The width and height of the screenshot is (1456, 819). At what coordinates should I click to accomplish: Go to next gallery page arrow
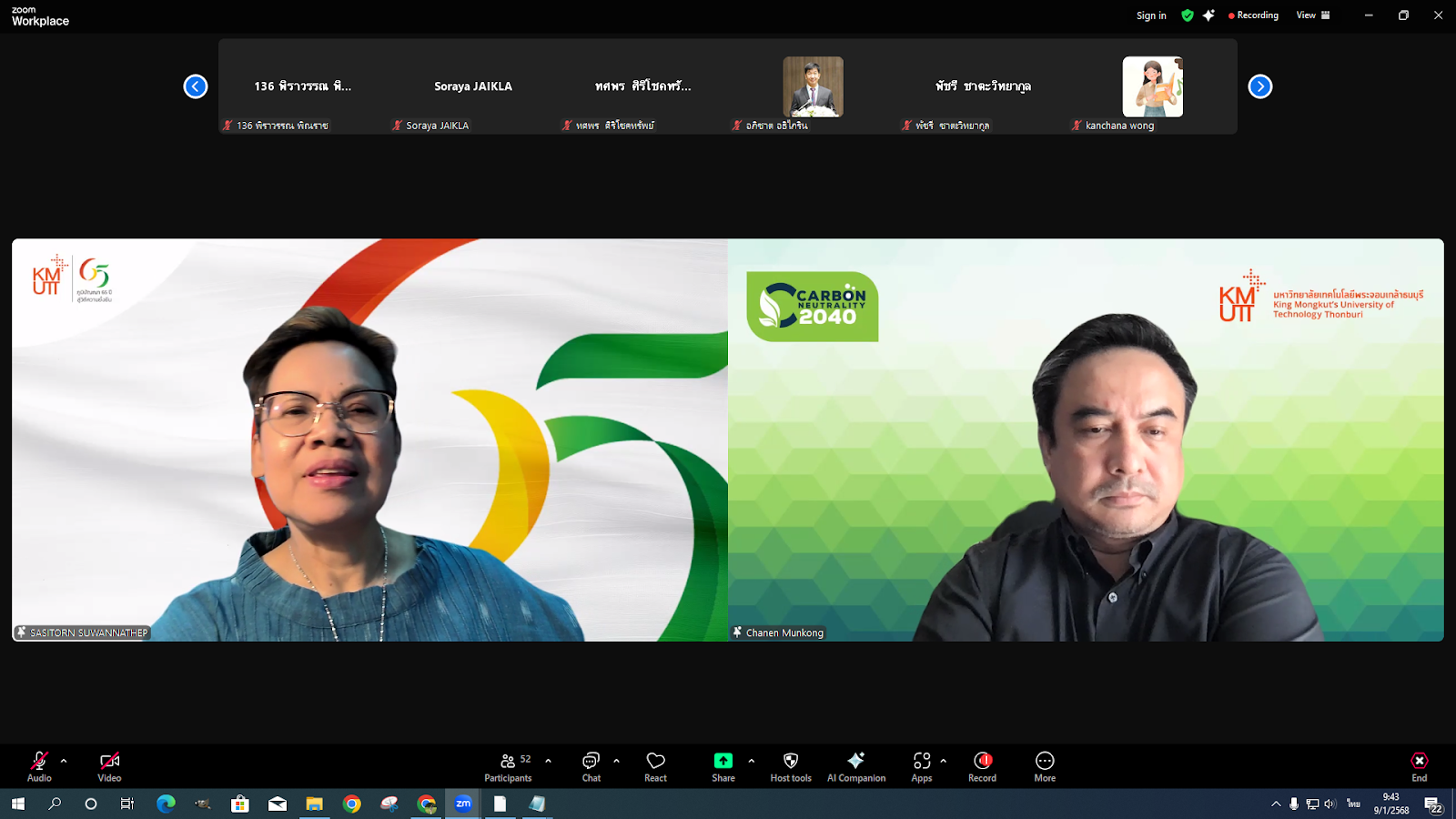click(1260, 86)
